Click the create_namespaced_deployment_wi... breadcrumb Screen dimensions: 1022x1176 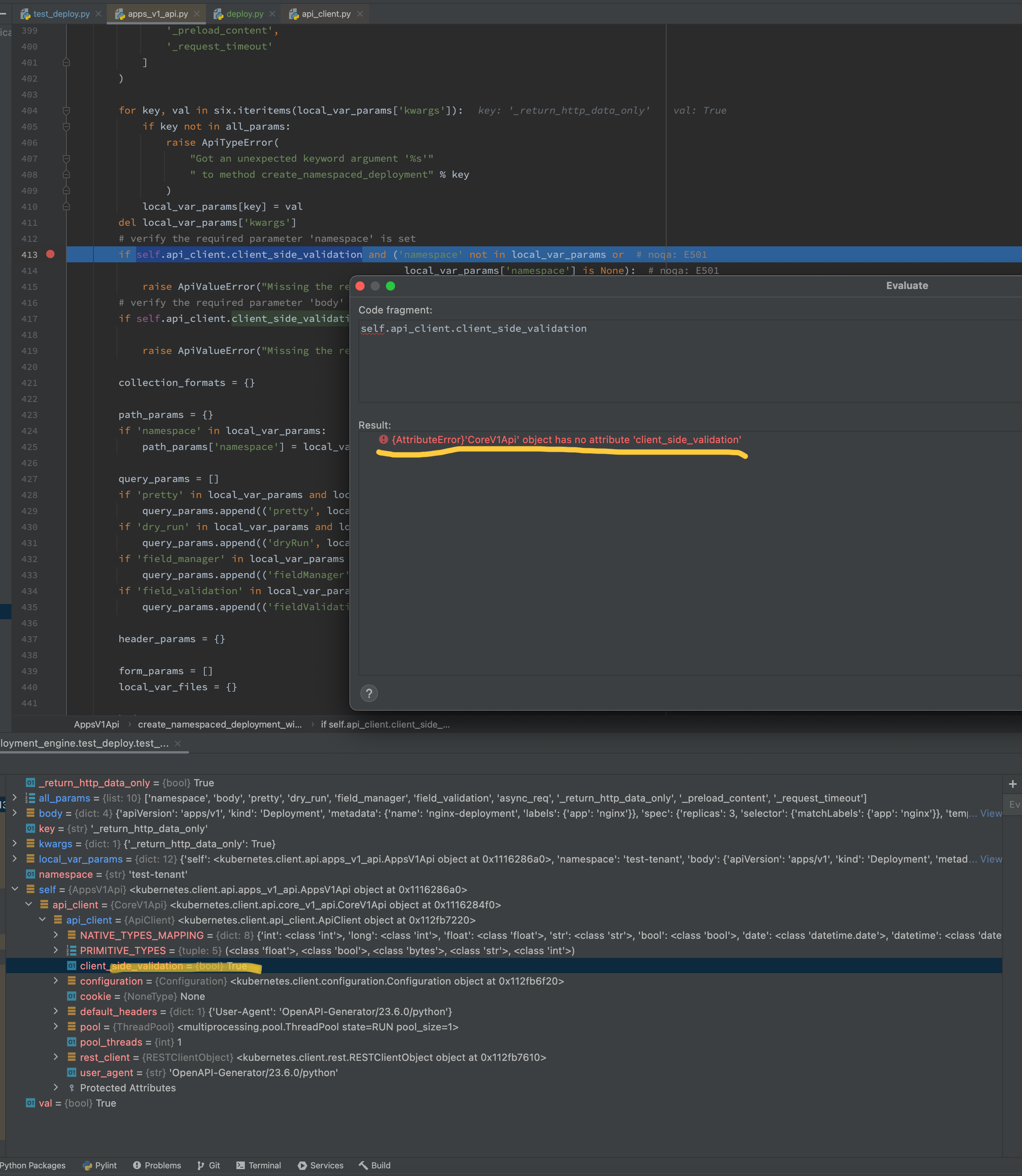(220, 724)
